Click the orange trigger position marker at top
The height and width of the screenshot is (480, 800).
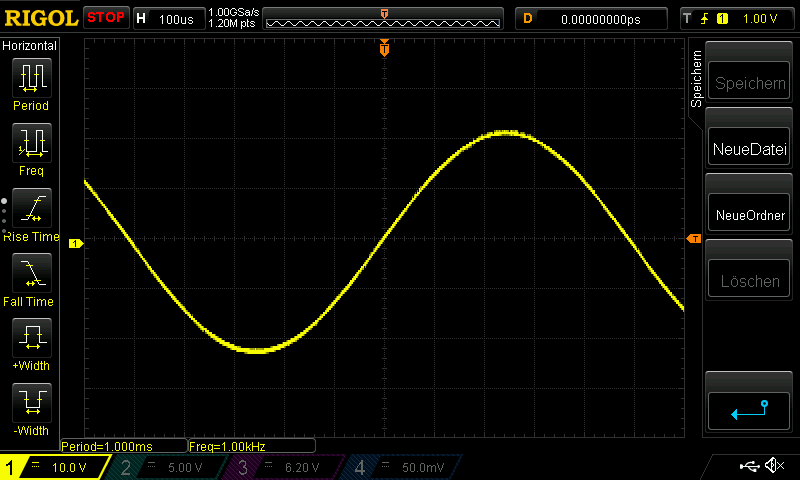384,47
